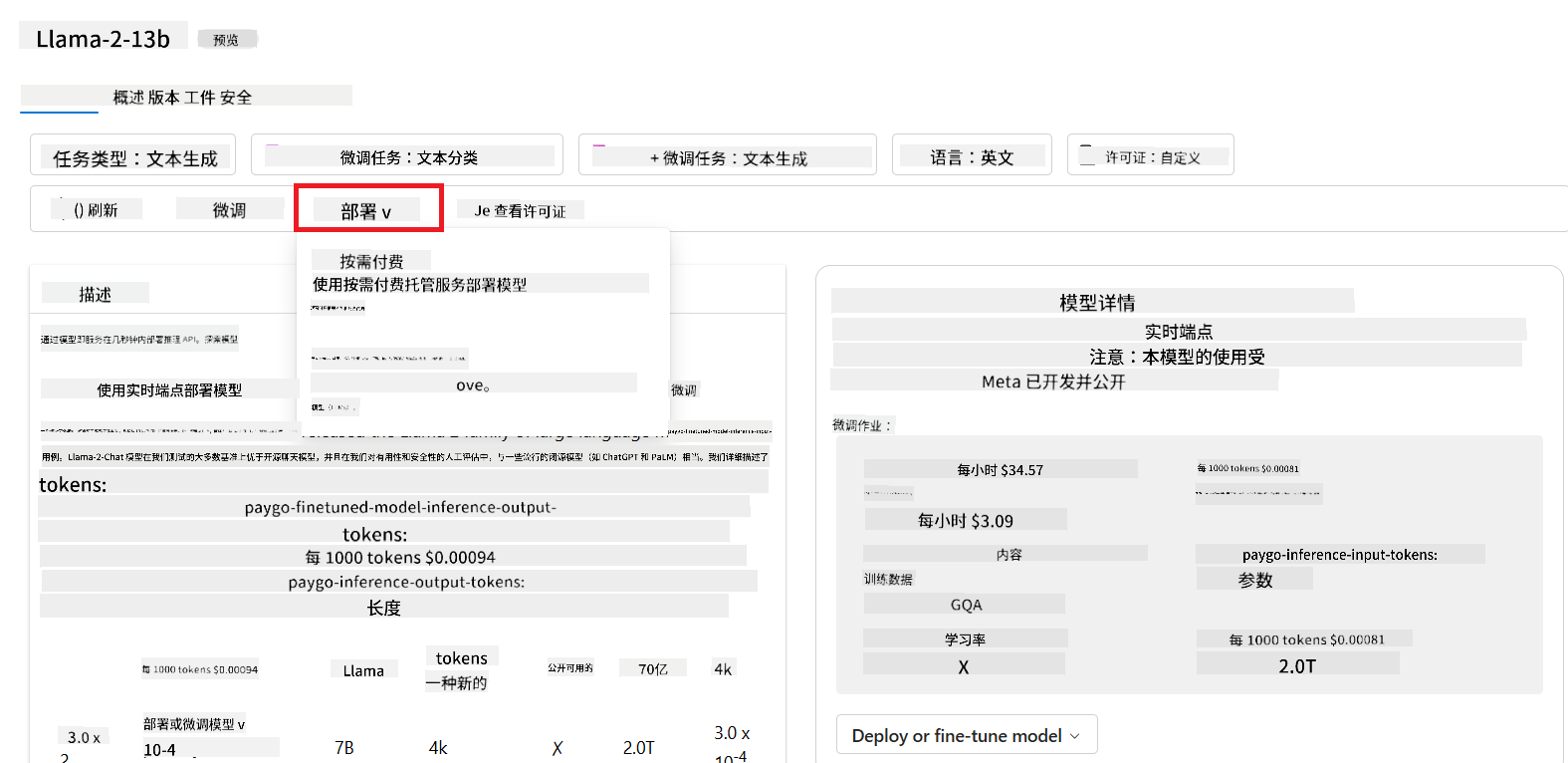Click 使用实时端点部署模型 text
The height and width of the screenshot is (763, 1568).
coord(169,389)
